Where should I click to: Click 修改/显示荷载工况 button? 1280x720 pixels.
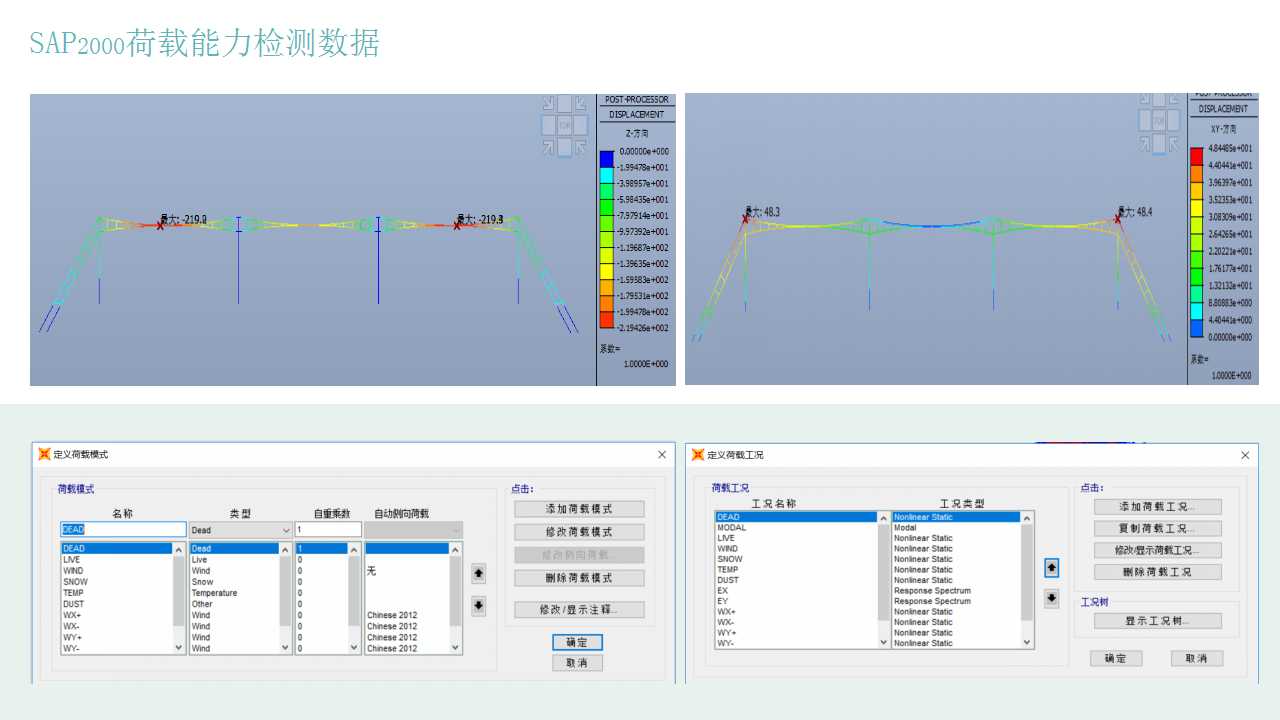click(1157, 550)
